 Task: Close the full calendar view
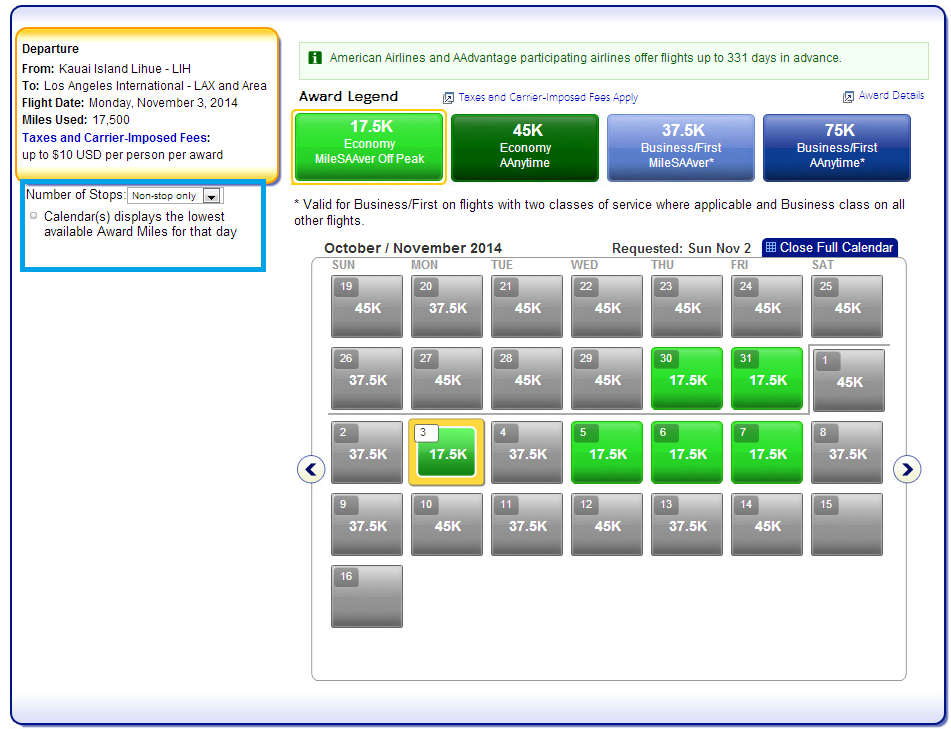[x=830, y=247]
